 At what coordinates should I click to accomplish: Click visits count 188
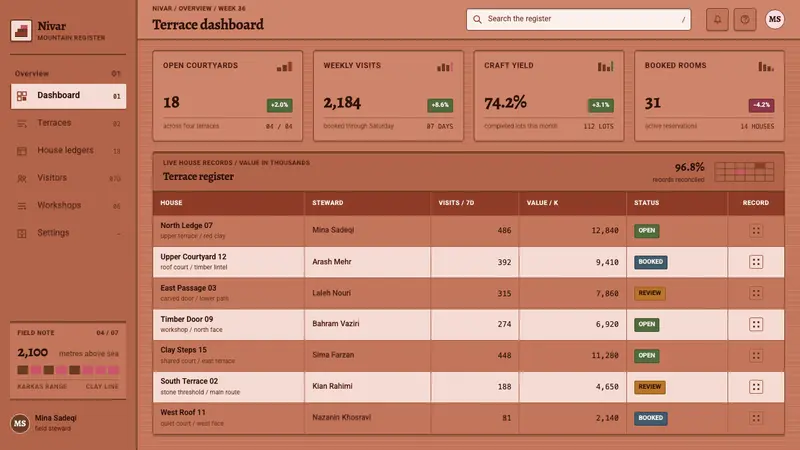click(x=504, y=387)
